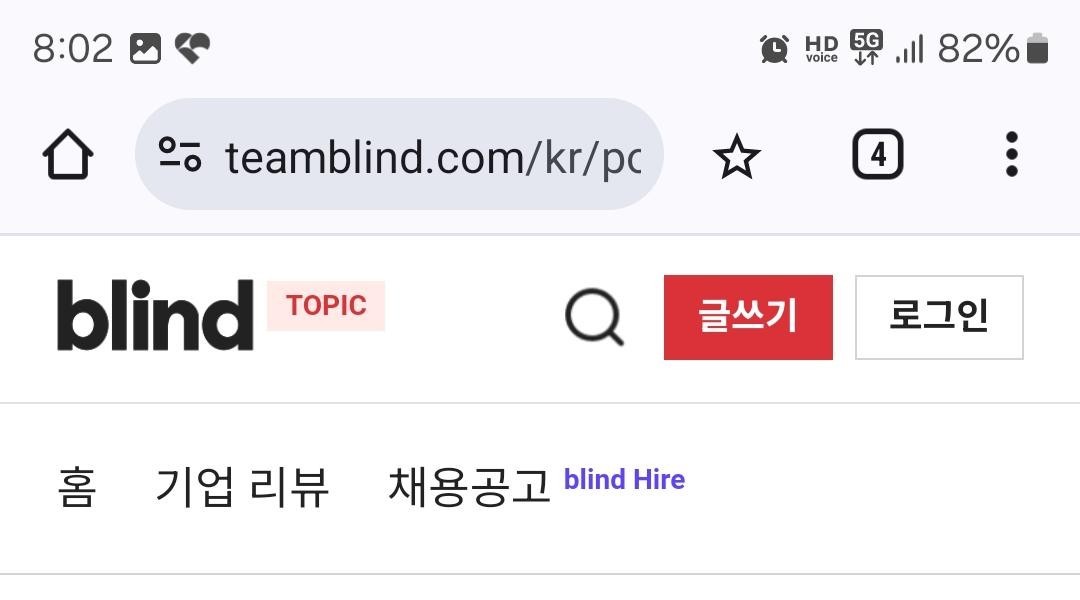The height and width of the screenshot is (600, 1080).
Task: Open the Chrome three-dot menu
Action: coord(1011,155)
